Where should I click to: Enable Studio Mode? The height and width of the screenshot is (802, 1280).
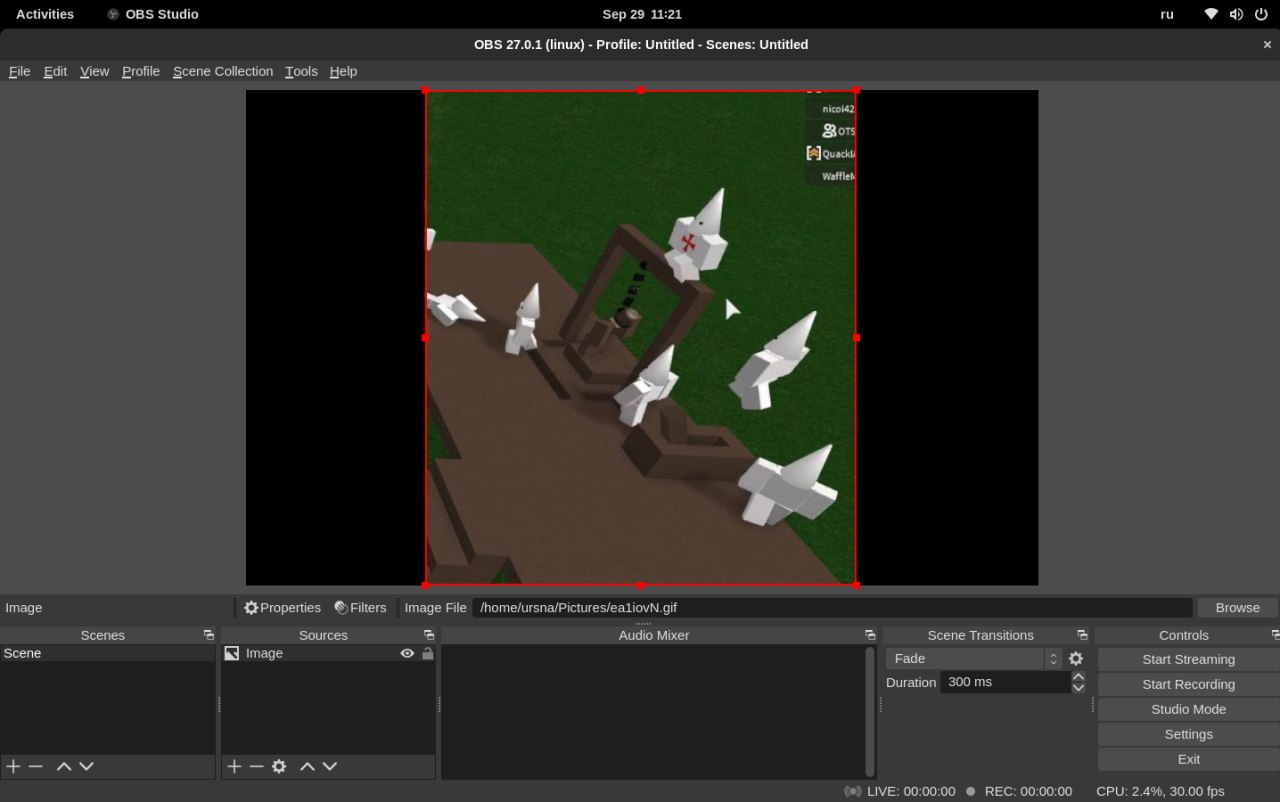(x=1188, y=709)
